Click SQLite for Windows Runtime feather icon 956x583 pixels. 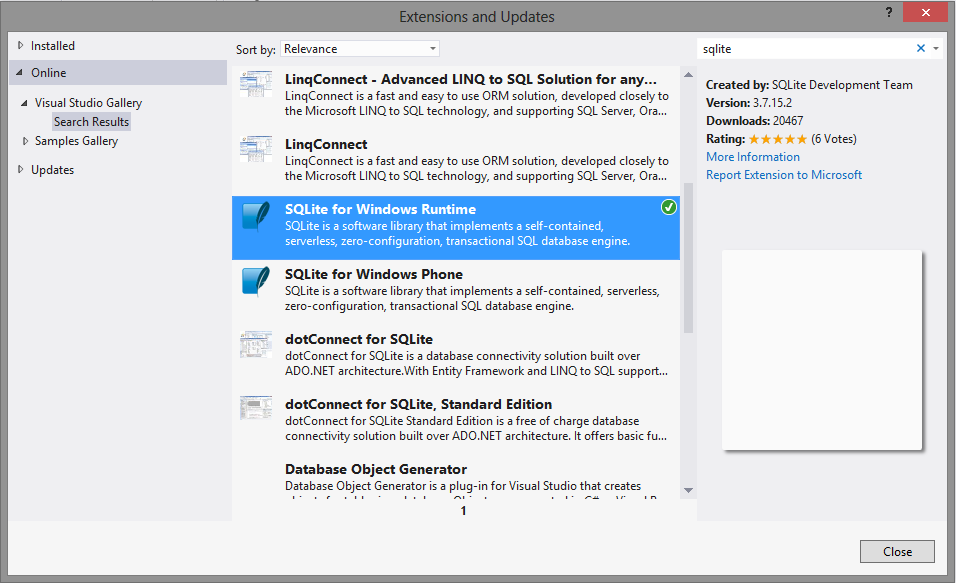[256, 216]
